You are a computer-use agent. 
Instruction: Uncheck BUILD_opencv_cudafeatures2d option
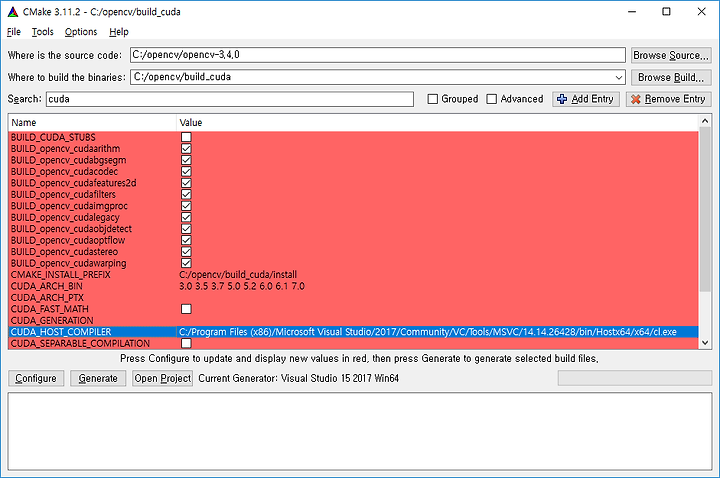(186, 183)
